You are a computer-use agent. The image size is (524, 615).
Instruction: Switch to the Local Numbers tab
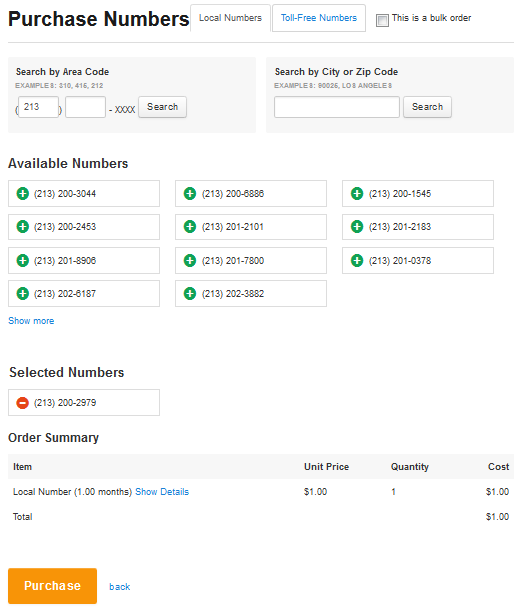tap(230, 18)
